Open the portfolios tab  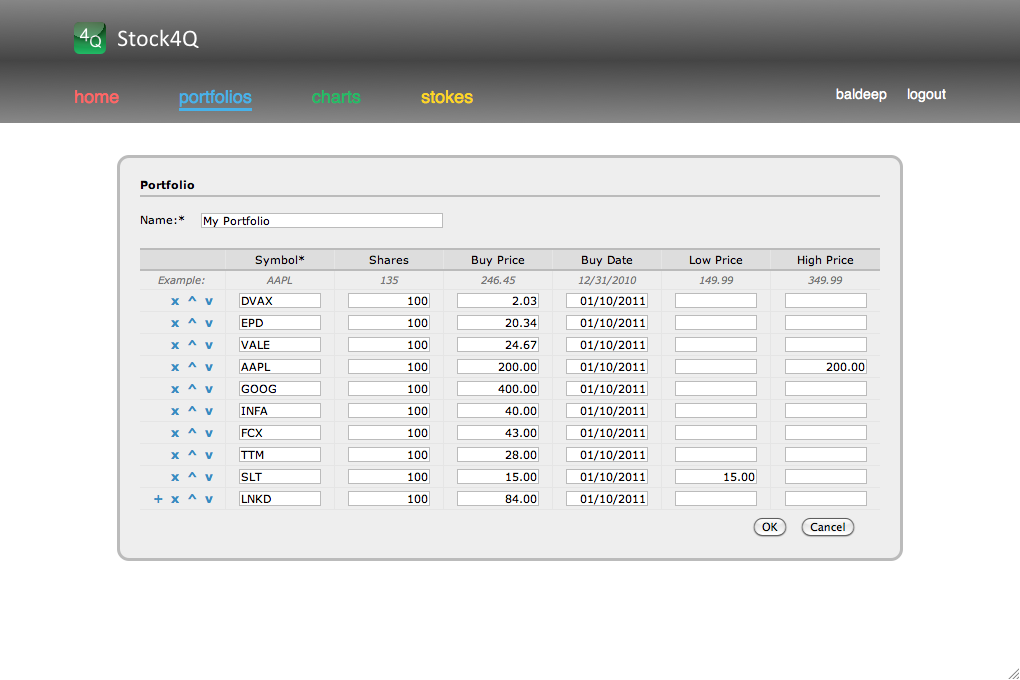point(215,98)
